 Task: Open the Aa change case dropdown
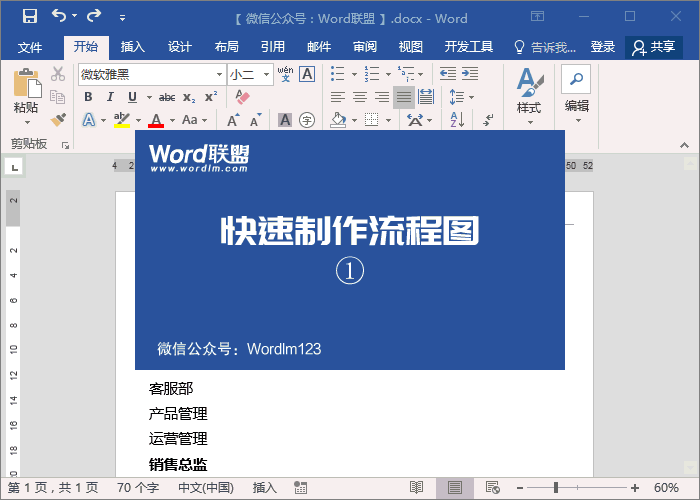pyautogui.click(x=195, y=120)
